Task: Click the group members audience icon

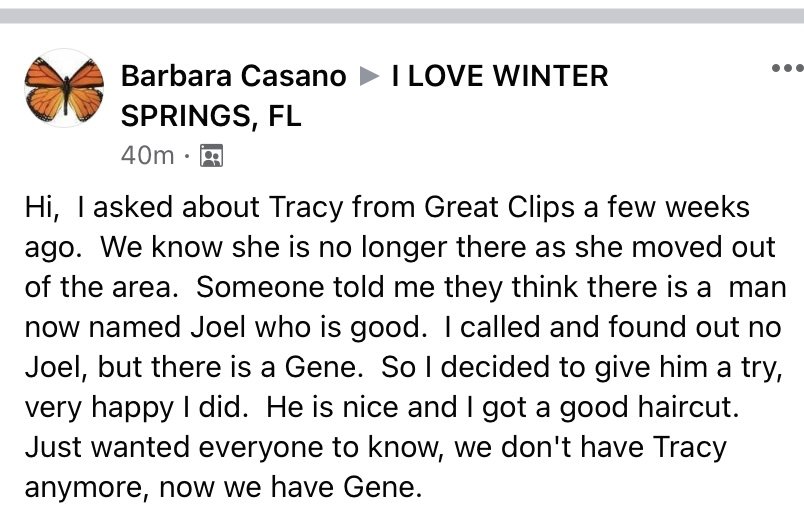Action: [211, 156]
